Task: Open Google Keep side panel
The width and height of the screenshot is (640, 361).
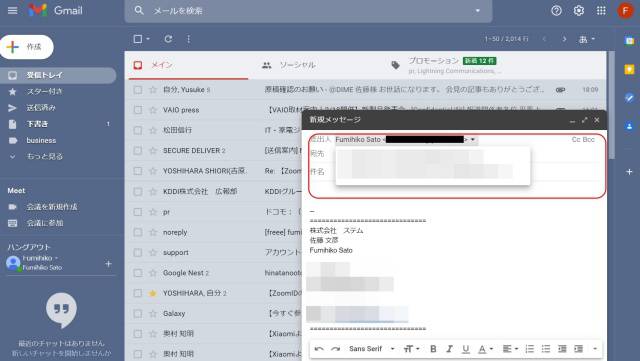Action: point(629,69)
